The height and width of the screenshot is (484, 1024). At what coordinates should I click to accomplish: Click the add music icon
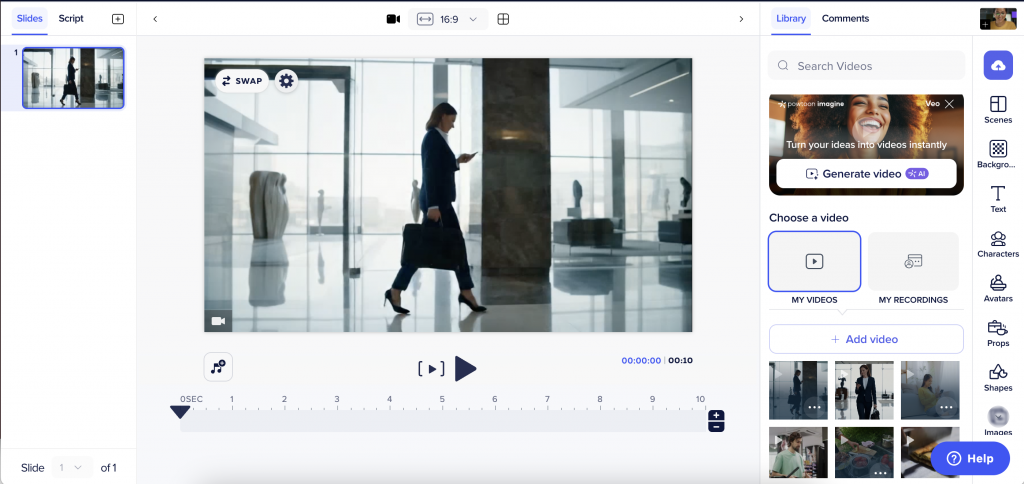[x=218, y=367]
